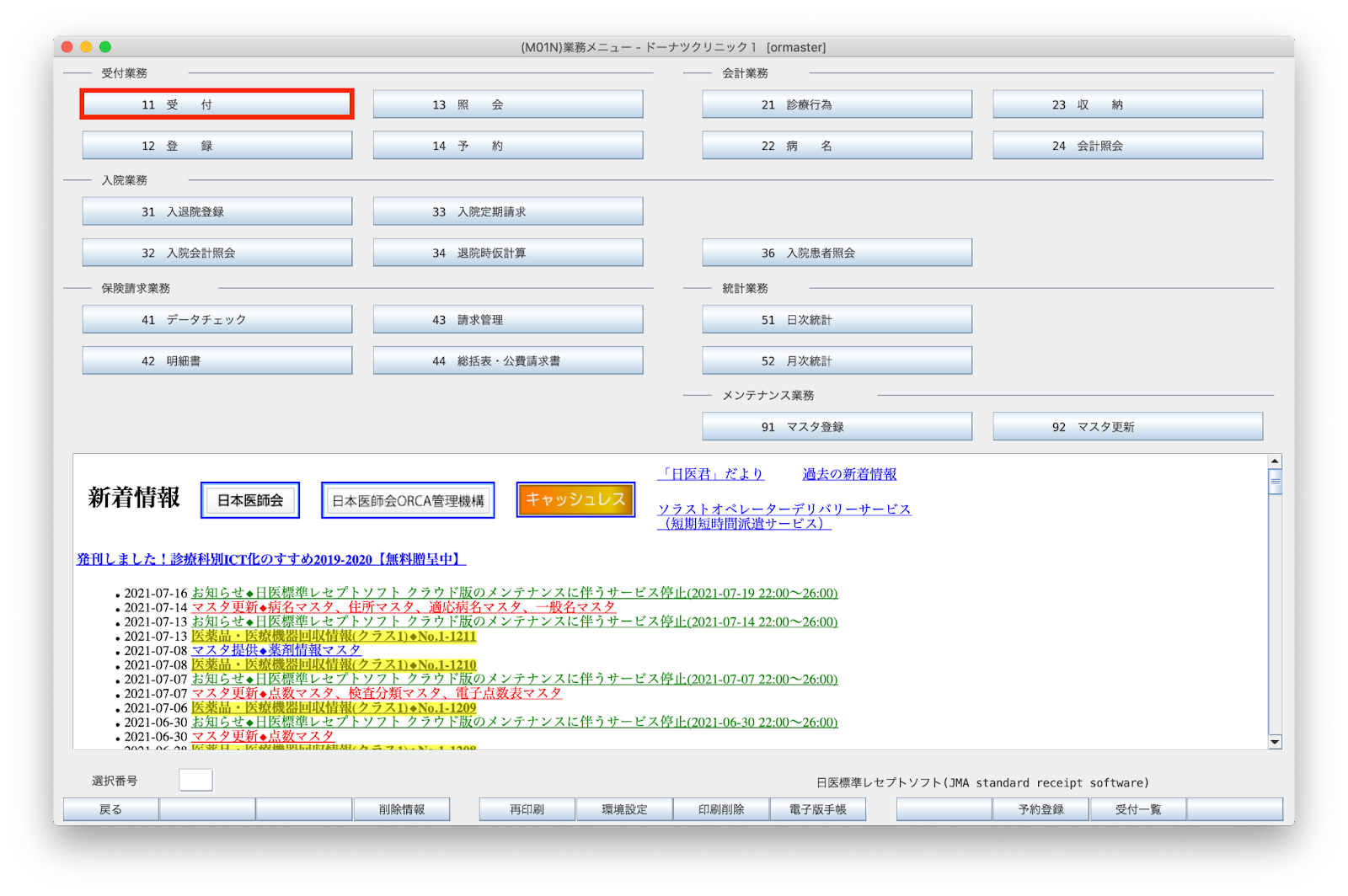Screen dimensions: 1348x896
Task: Click the 戻る button
Action: (x=111, y=809)
